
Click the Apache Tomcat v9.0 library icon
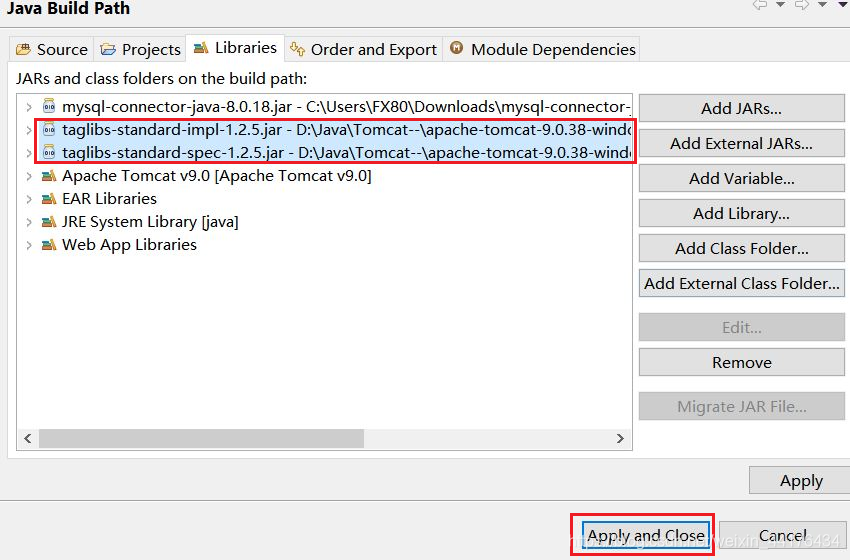49,176
